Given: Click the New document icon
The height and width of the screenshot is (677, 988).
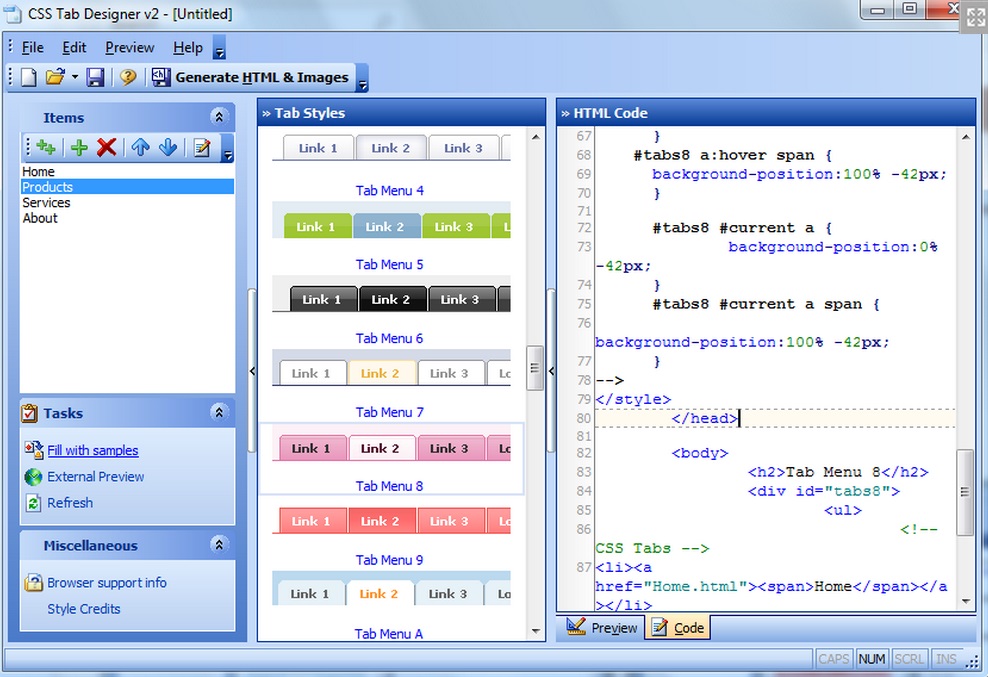Looking at the screenshot, I should 29,77.
